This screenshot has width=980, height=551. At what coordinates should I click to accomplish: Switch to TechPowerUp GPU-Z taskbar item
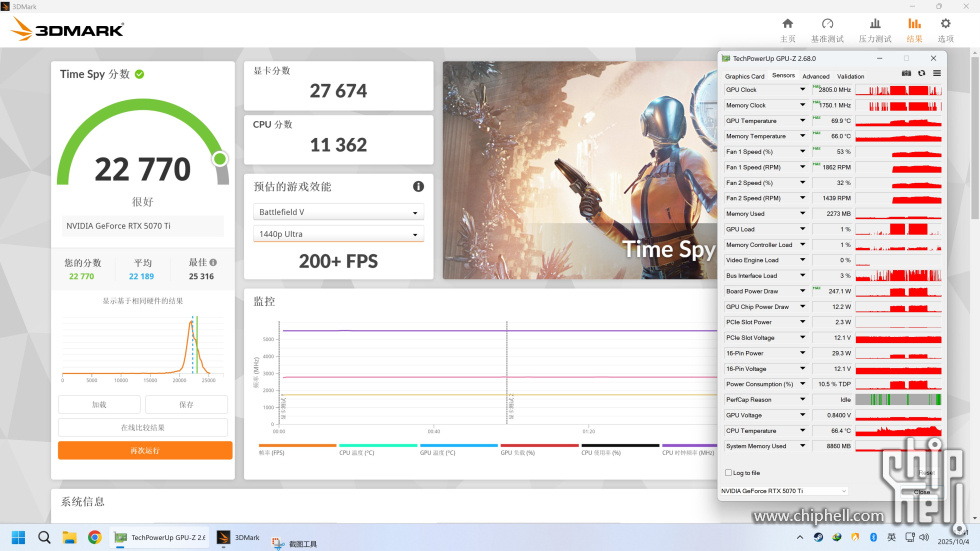tap(159, 537)
